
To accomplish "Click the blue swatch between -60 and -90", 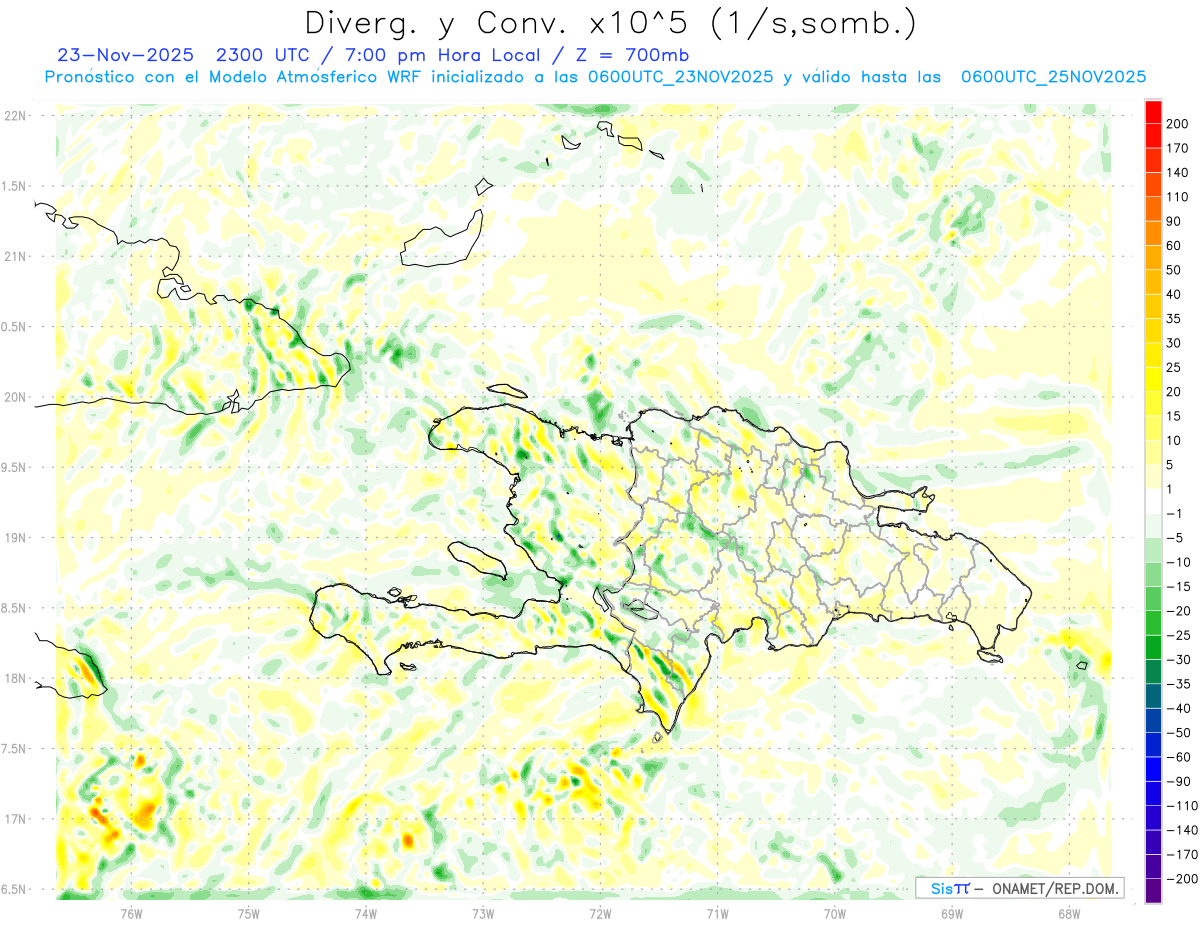I will pyautogui.click(x=1153, y=770).
